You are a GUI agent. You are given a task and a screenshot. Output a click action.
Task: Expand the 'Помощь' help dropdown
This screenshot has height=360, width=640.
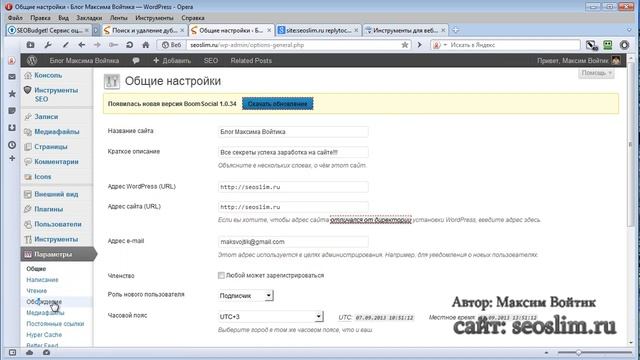coord(596,73)
